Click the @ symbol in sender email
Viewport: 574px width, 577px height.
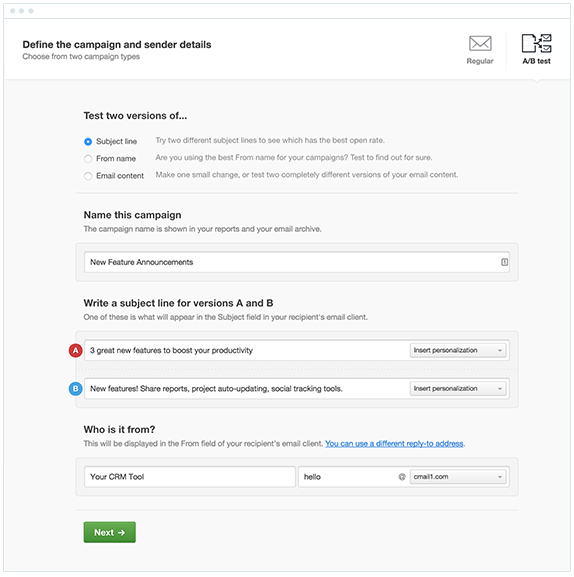click(x=402, y=477)
